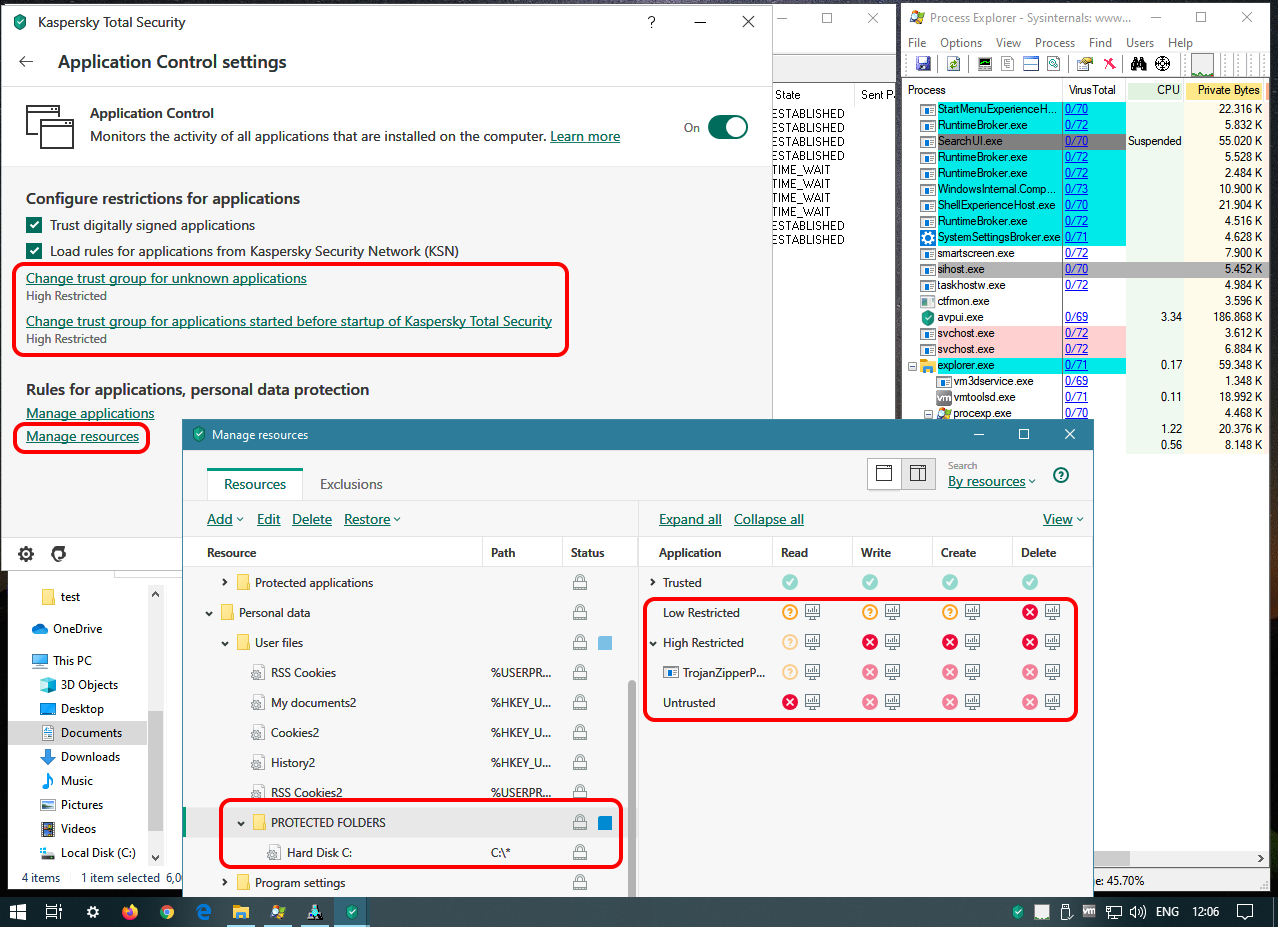Collapse the User files tree node
Viewport: 1278px width, 927px height.
225,643
